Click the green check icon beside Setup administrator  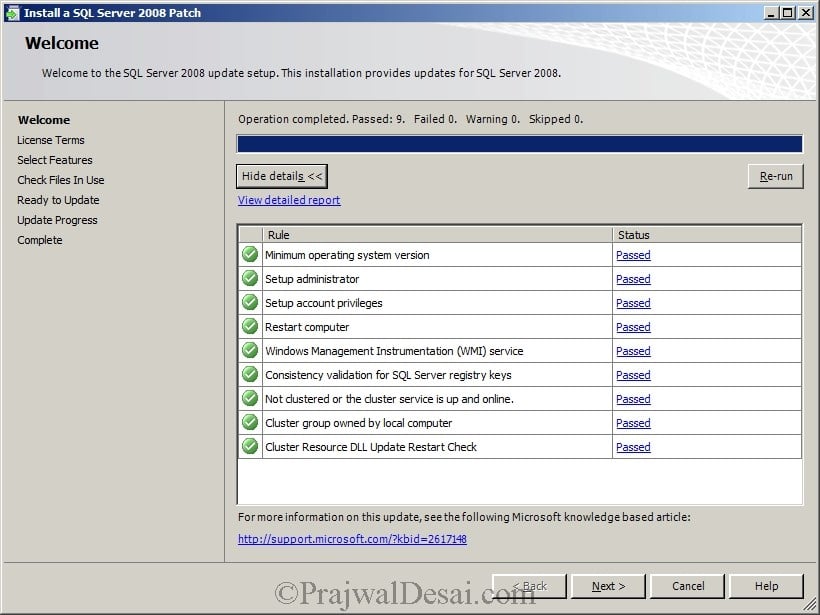tap(250, 279)
